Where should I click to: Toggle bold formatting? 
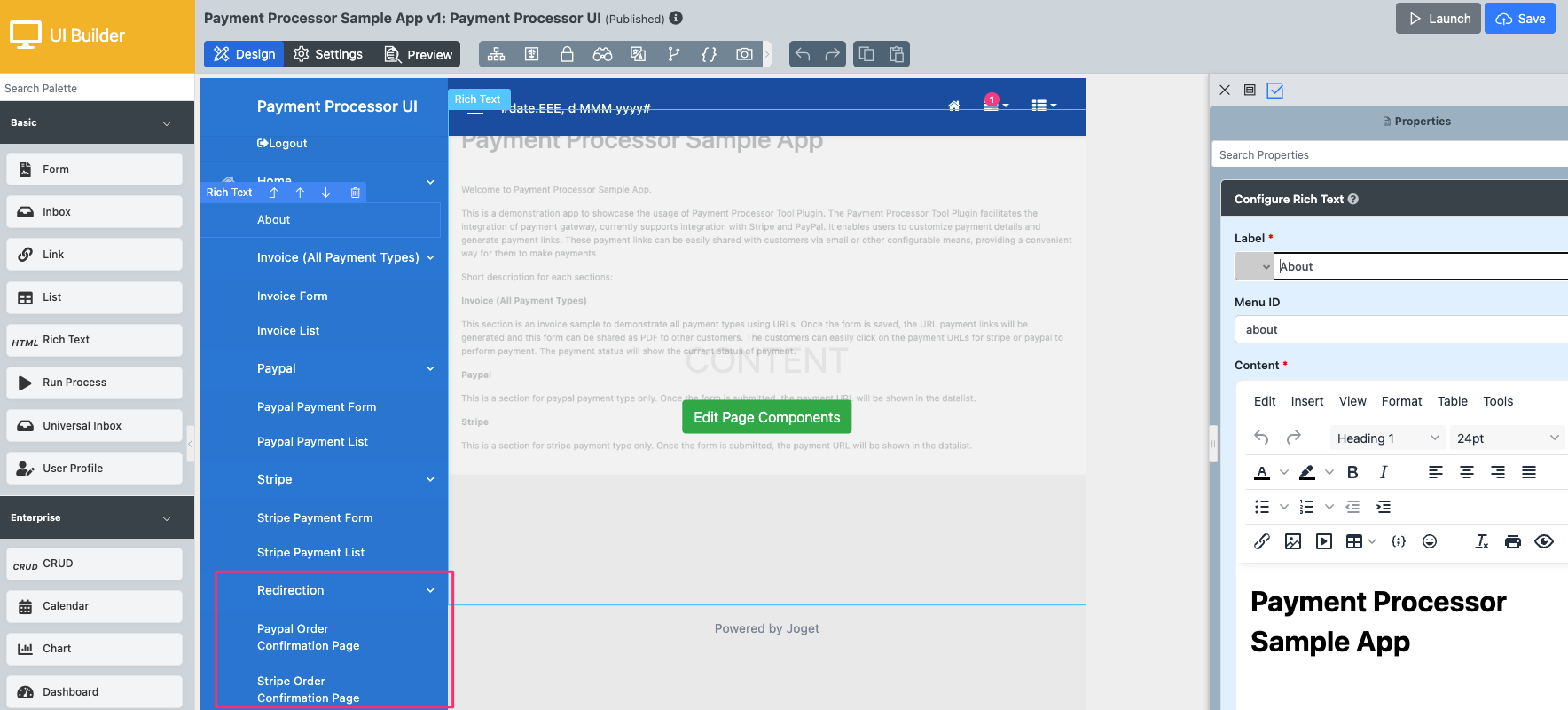click(1352, 472)
